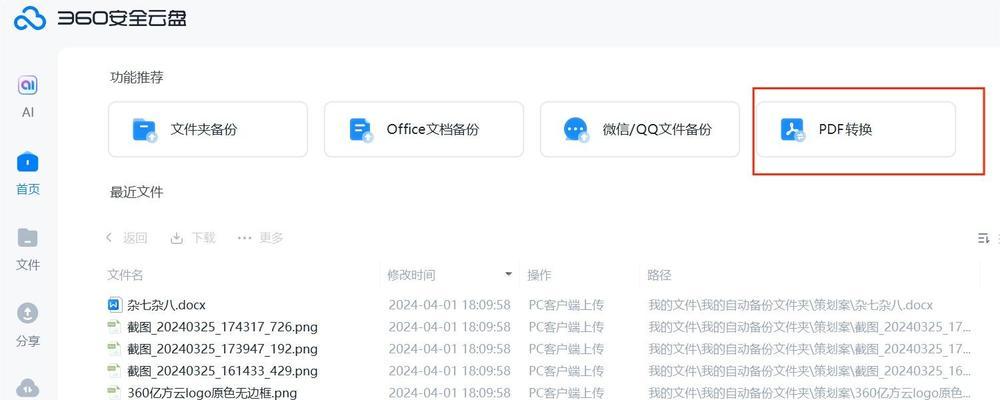Image resolution: width=1000 pixels, height=400 pixels.
Task: Click the path cell of 截图_20240325_161433_429.png
Action: (810, 371)
